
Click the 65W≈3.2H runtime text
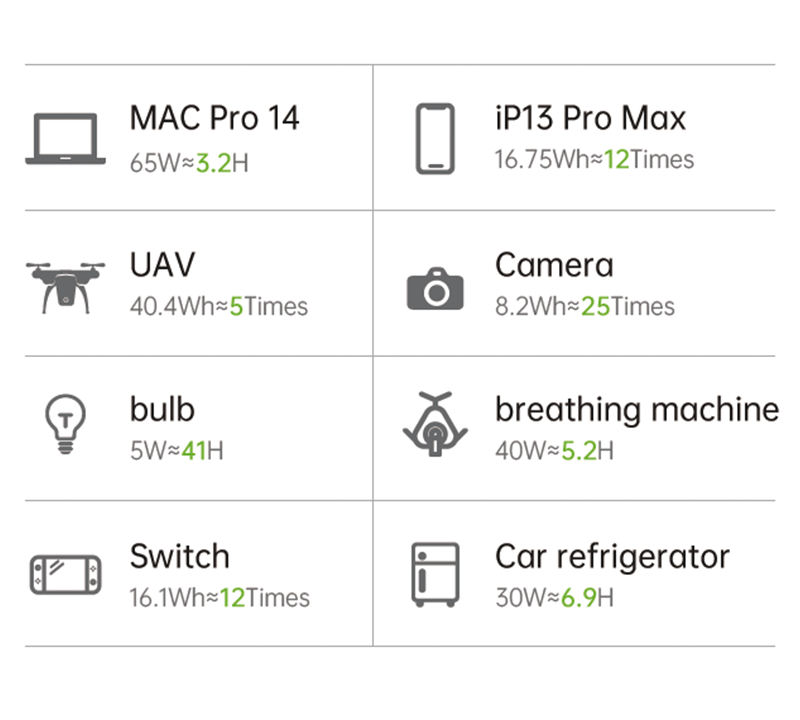click(189, 161)
